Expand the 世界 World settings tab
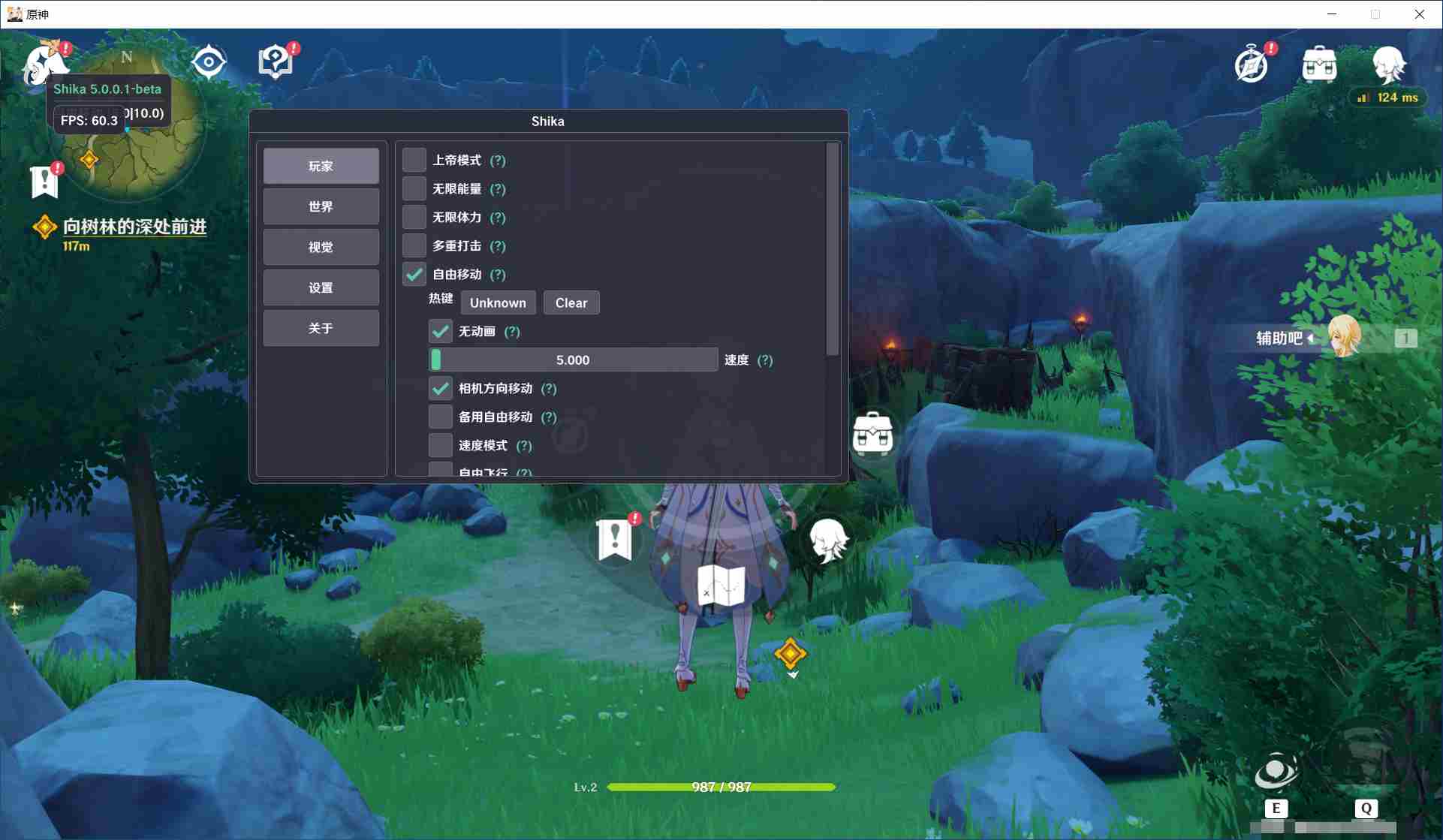This screenshot has height=840, width=1443. pyautogui.click(x=321, y=206)
